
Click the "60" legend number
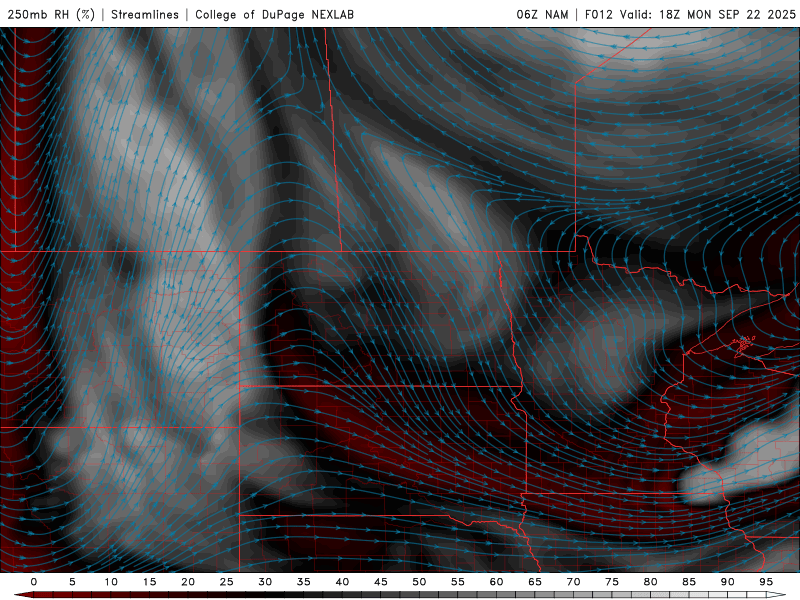pos(496,582)
